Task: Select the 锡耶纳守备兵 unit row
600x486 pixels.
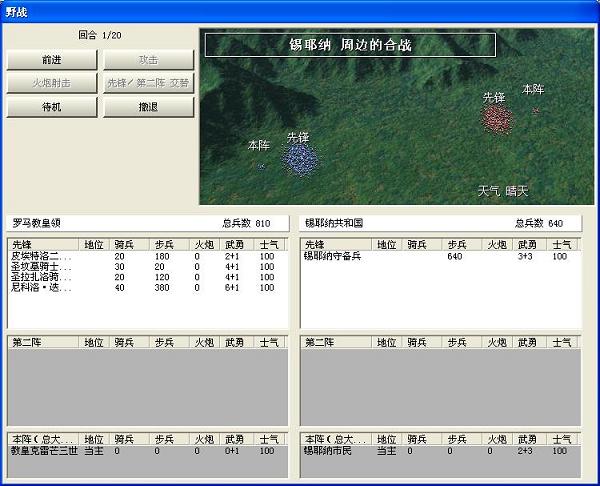Action: pyautogui.click(x=440, y=256)
